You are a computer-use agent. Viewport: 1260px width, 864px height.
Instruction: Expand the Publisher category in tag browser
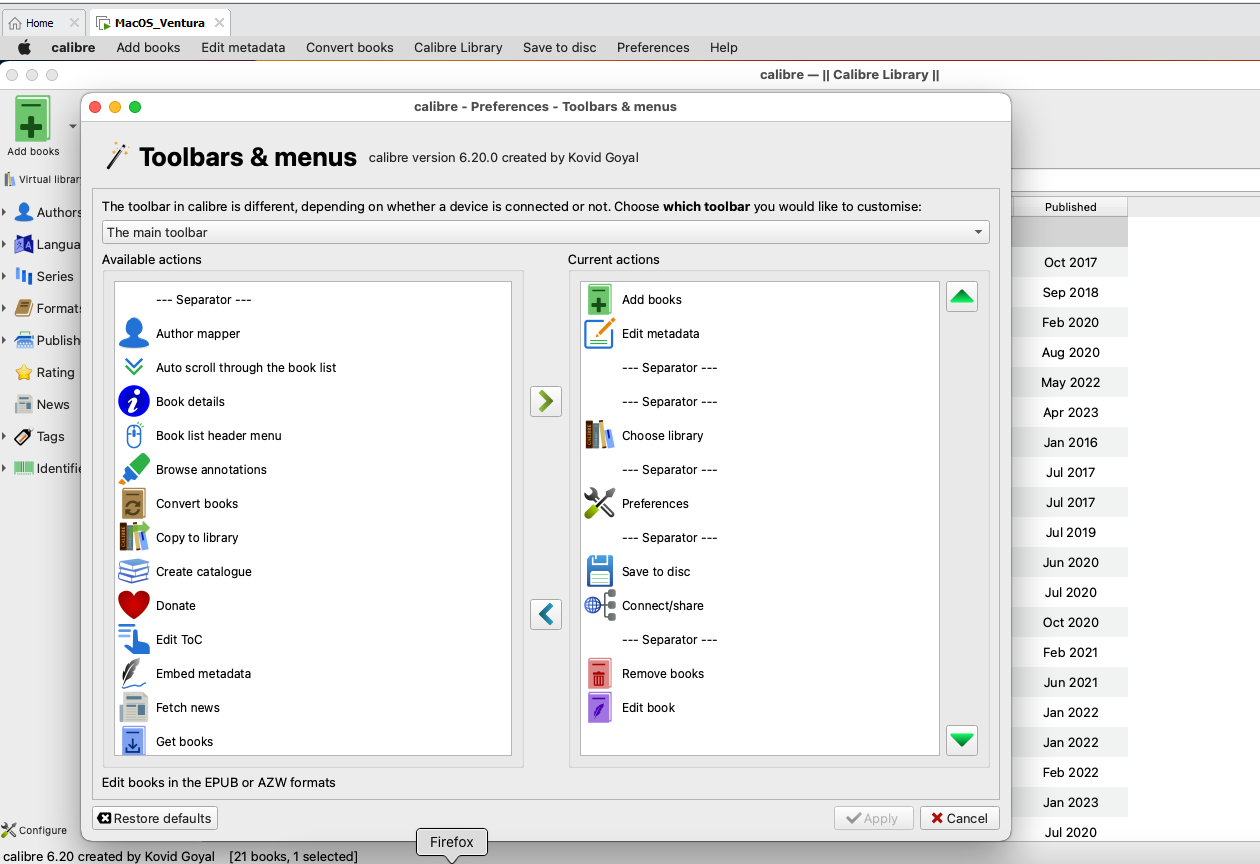point(5,340)
